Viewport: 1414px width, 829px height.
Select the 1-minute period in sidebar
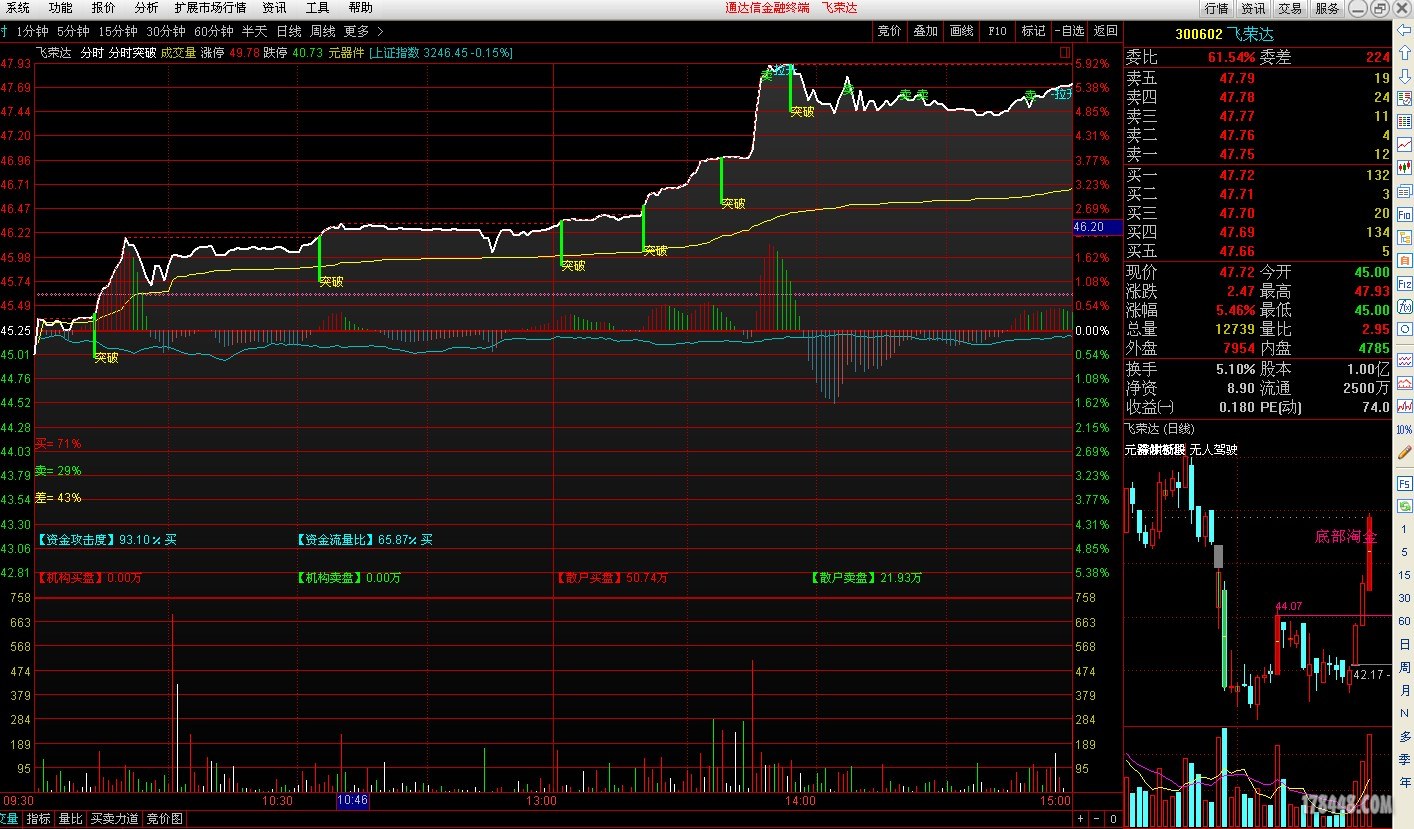(1404, 528)
